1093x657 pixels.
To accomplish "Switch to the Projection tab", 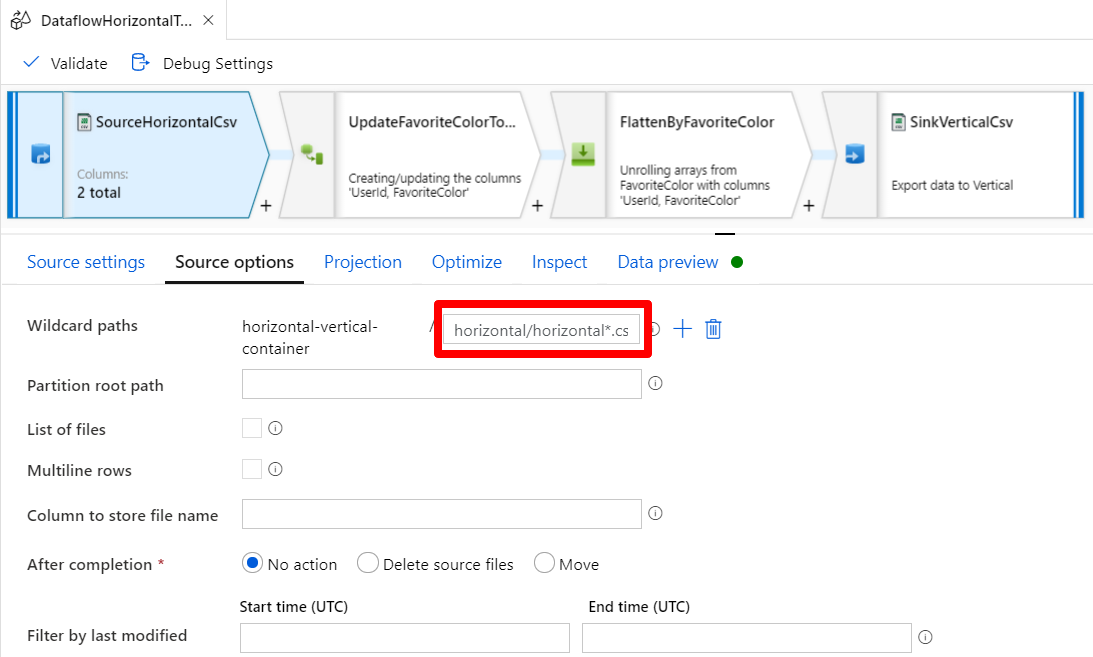I will click(363, 262).
